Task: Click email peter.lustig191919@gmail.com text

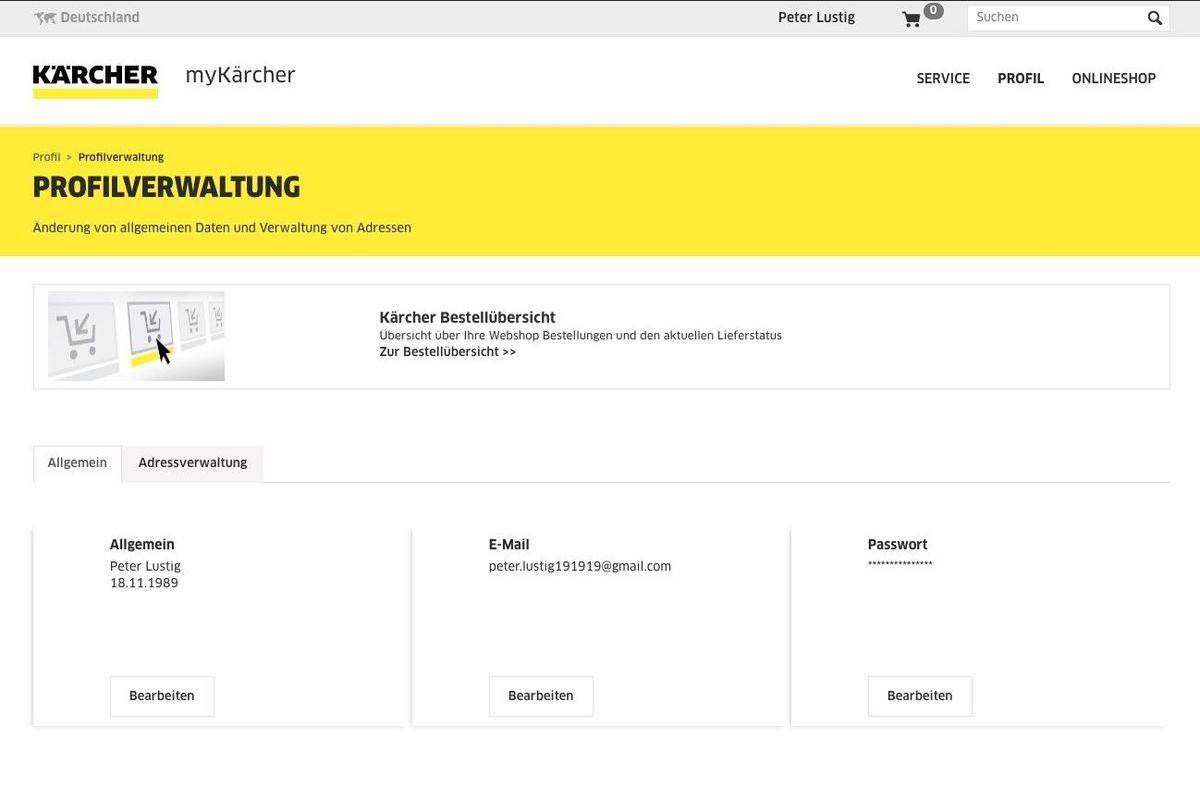Action: 580,566
